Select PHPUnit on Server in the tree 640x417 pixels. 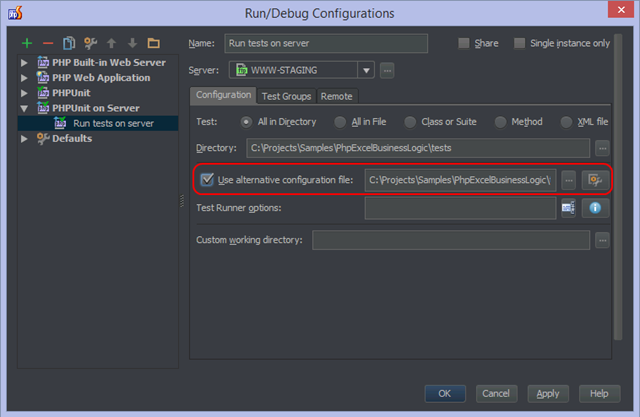pos(98,108)
